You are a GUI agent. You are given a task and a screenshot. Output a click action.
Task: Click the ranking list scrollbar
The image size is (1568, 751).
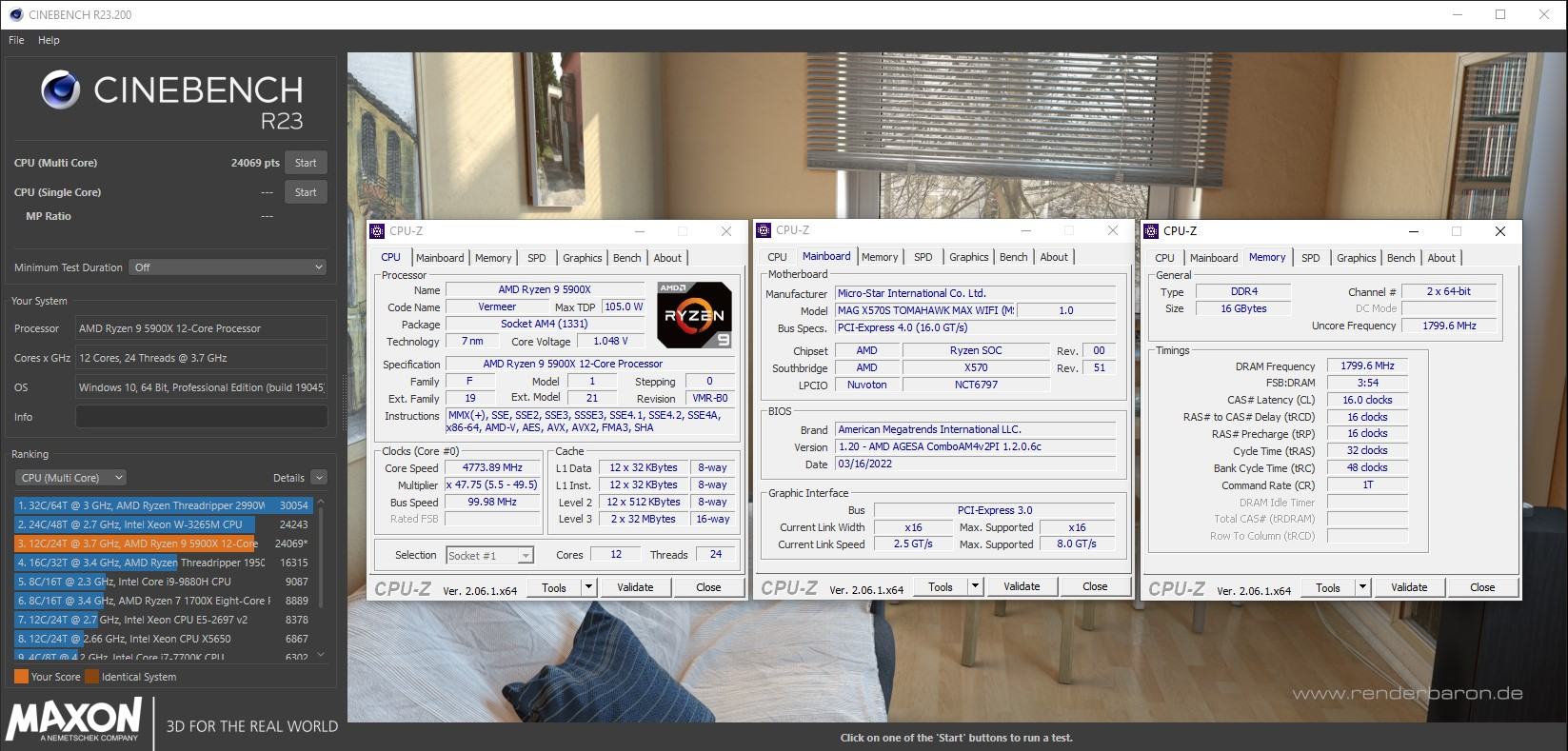pos(321,559)
